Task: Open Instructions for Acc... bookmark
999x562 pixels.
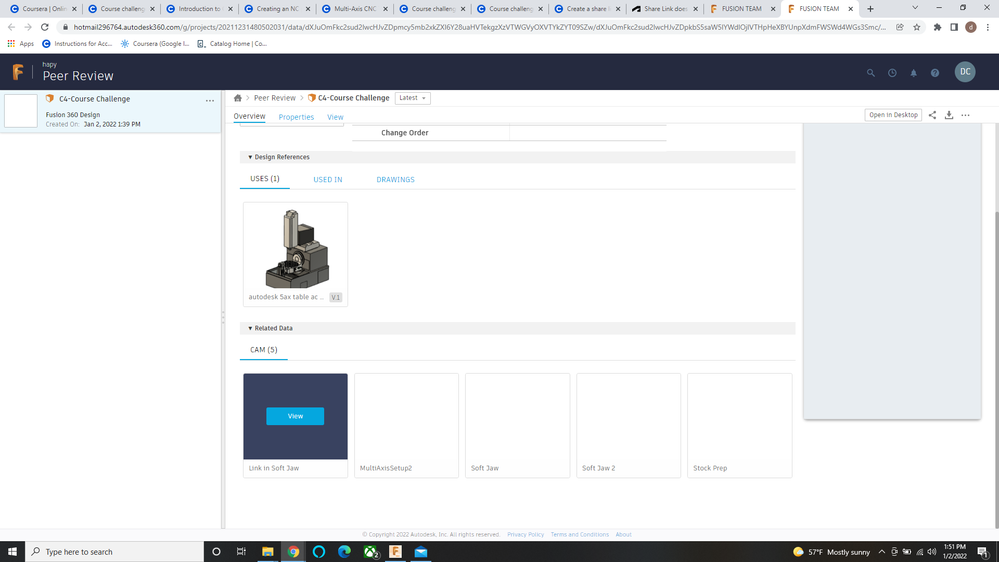Action: click(x=76, y=44)
